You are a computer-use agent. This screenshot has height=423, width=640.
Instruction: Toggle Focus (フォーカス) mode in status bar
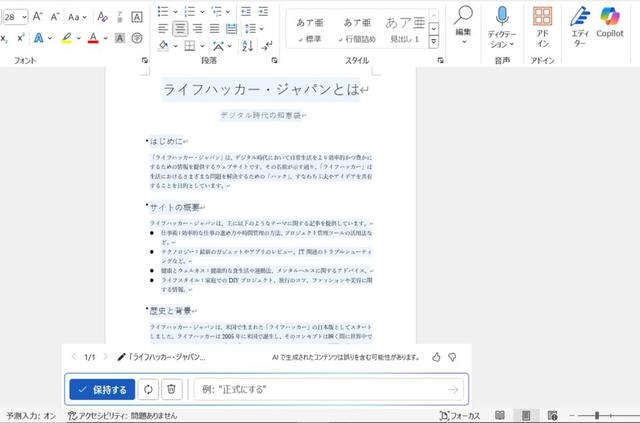coord(461,415)
